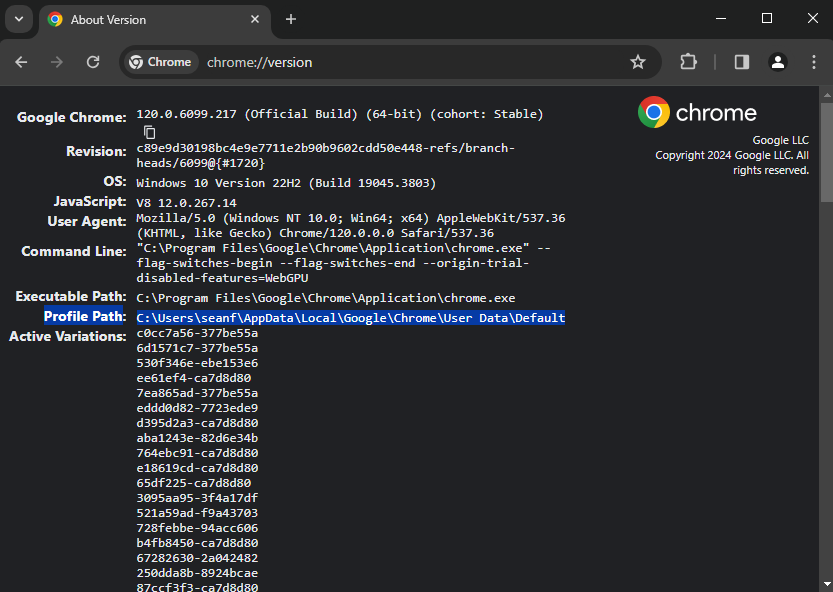Click the Executable Path: label
Viewport: 833px width, 592px height.
click(x=71, y=297)
